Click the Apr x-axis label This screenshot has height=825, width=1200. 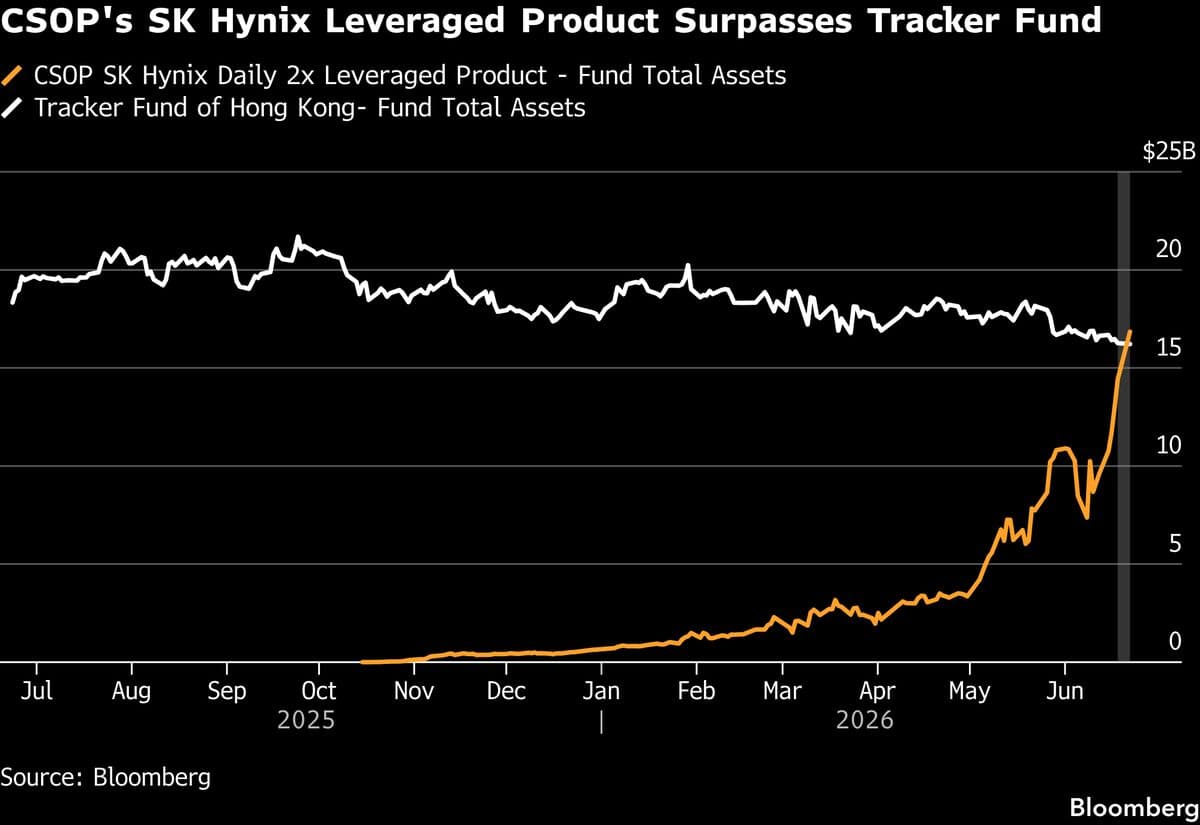[x=877, y=690]
